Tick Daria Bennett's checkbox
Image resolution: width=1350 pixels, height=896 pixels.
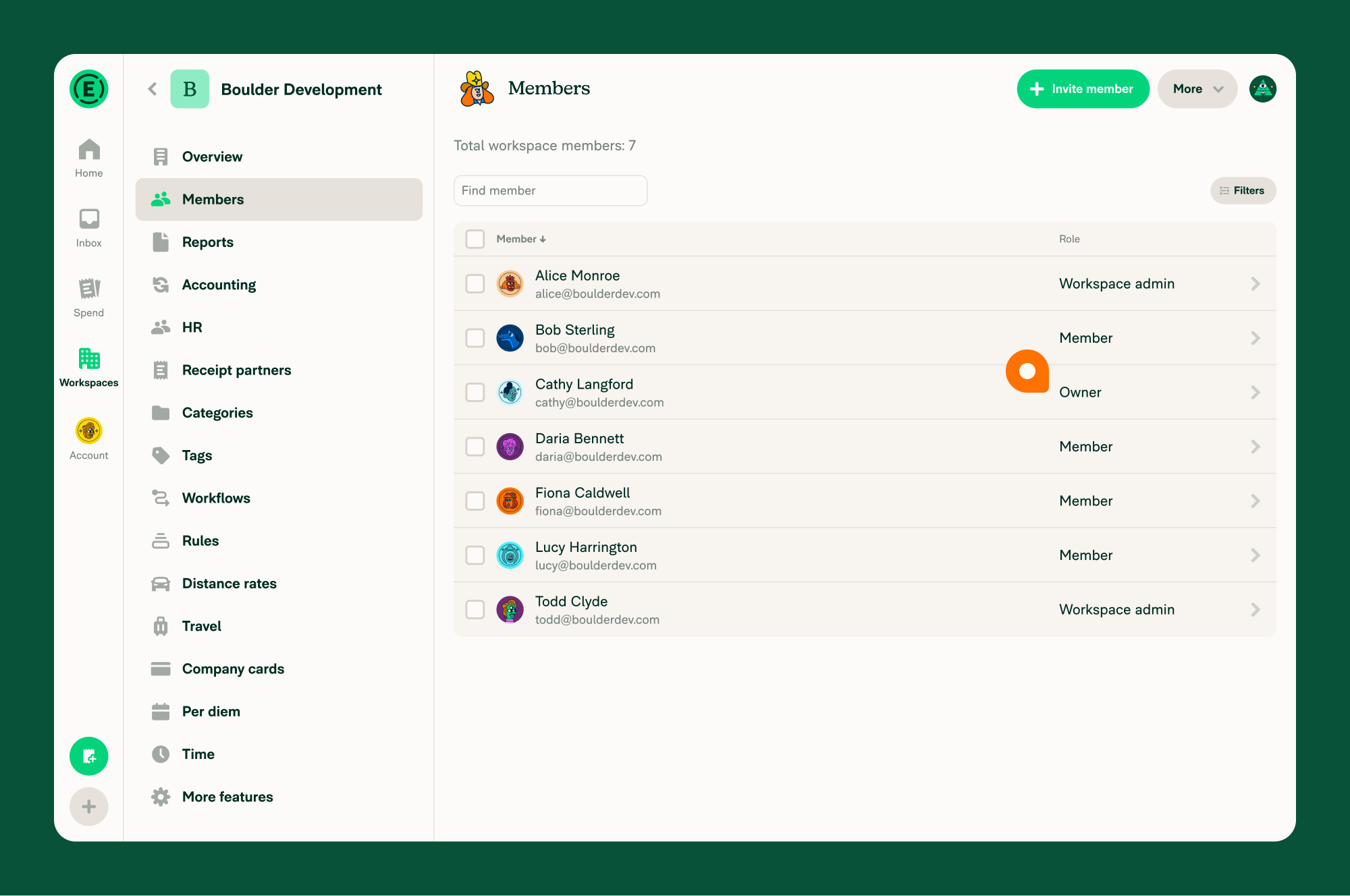[x=475, y=447]
